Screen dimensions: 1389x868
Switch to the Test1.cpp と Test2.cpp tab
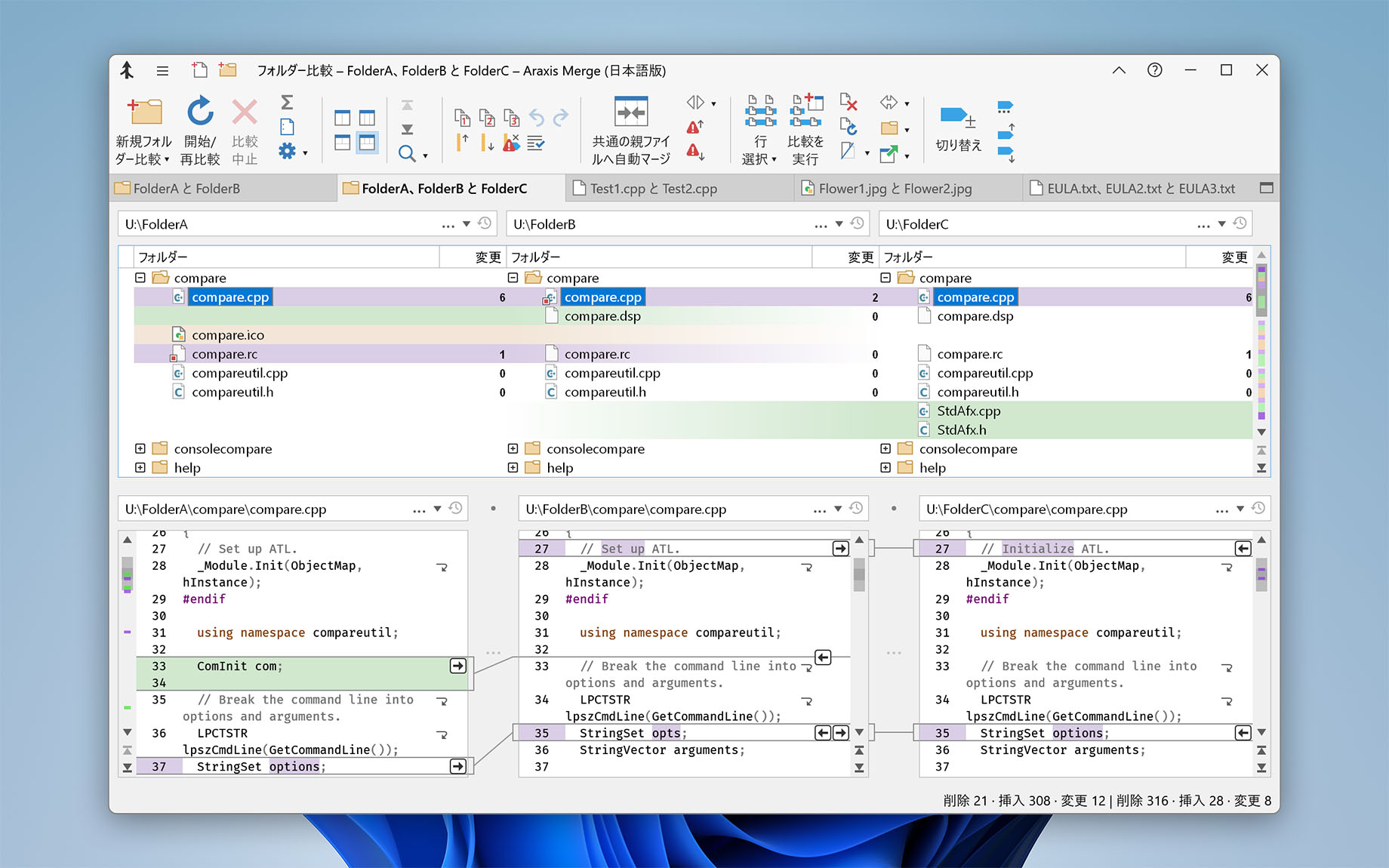pos(653,189)
